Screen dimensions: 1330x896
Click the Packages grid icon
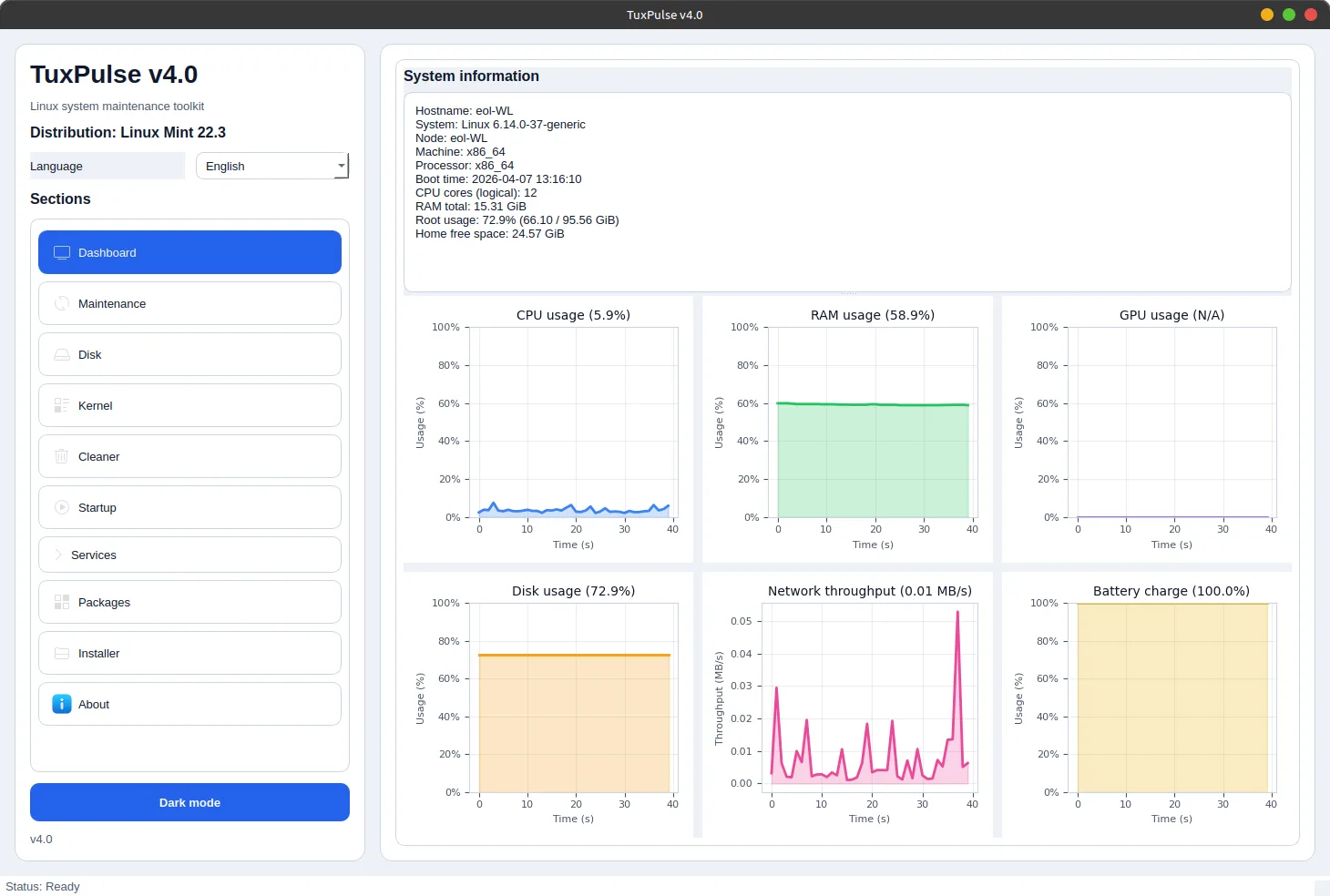click(62, 602)
